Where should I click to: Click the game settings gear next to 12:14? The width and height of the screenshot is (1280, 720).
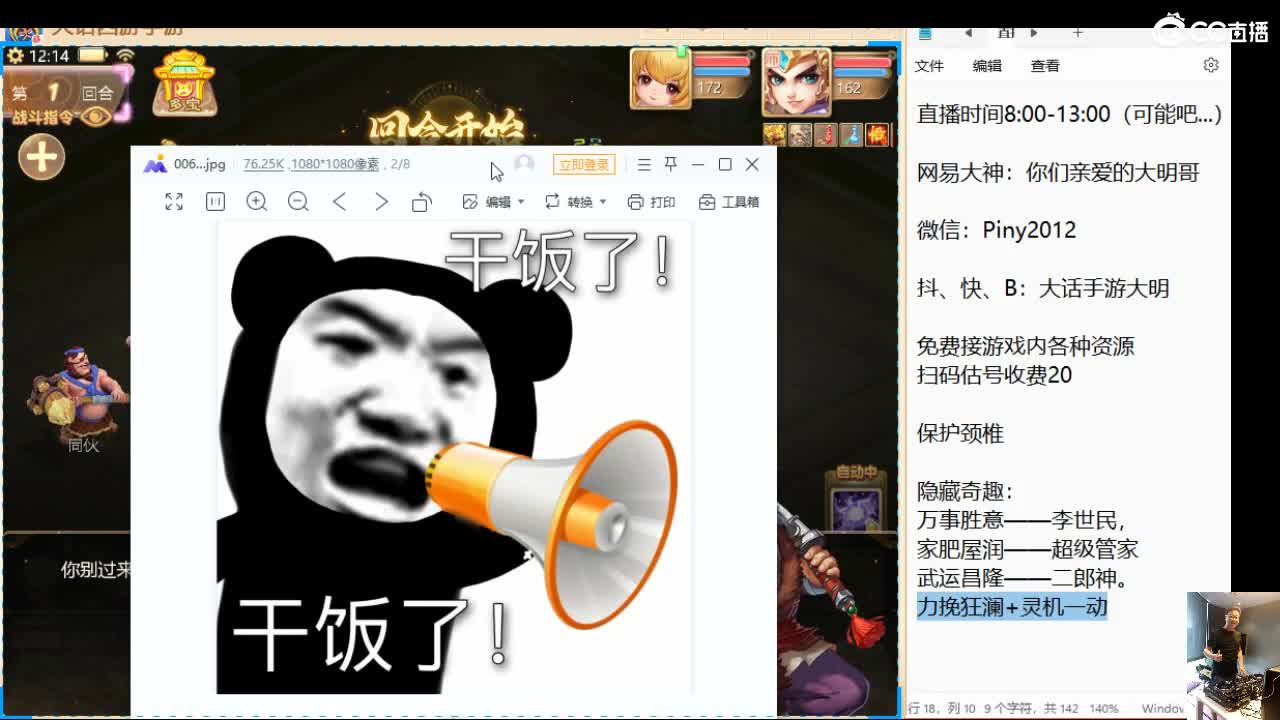15,56
